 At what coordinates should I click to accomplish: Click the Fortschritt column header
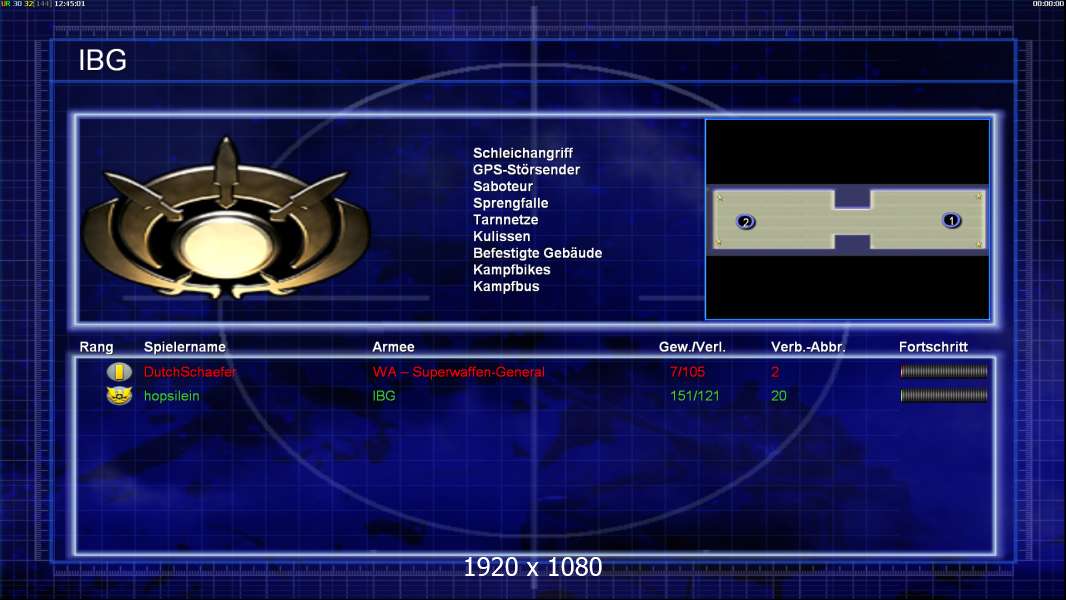pyautogui.click(x=933, y=347)
